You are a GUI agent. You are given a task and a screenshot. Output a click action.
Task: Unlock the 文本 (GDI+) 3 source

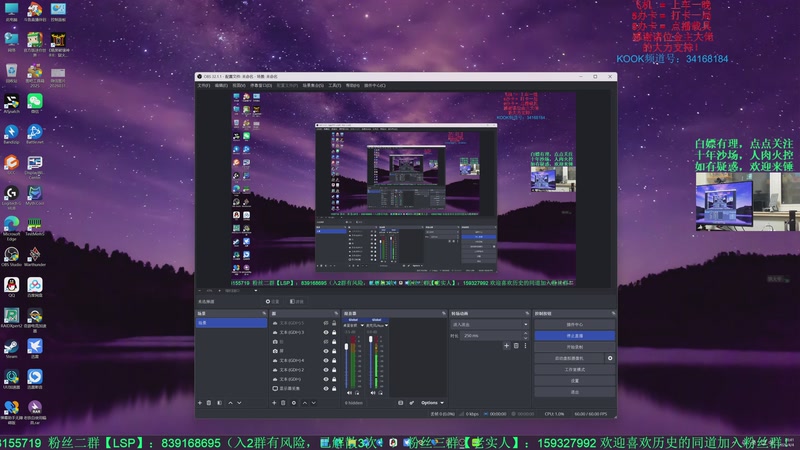pos(334,332)
